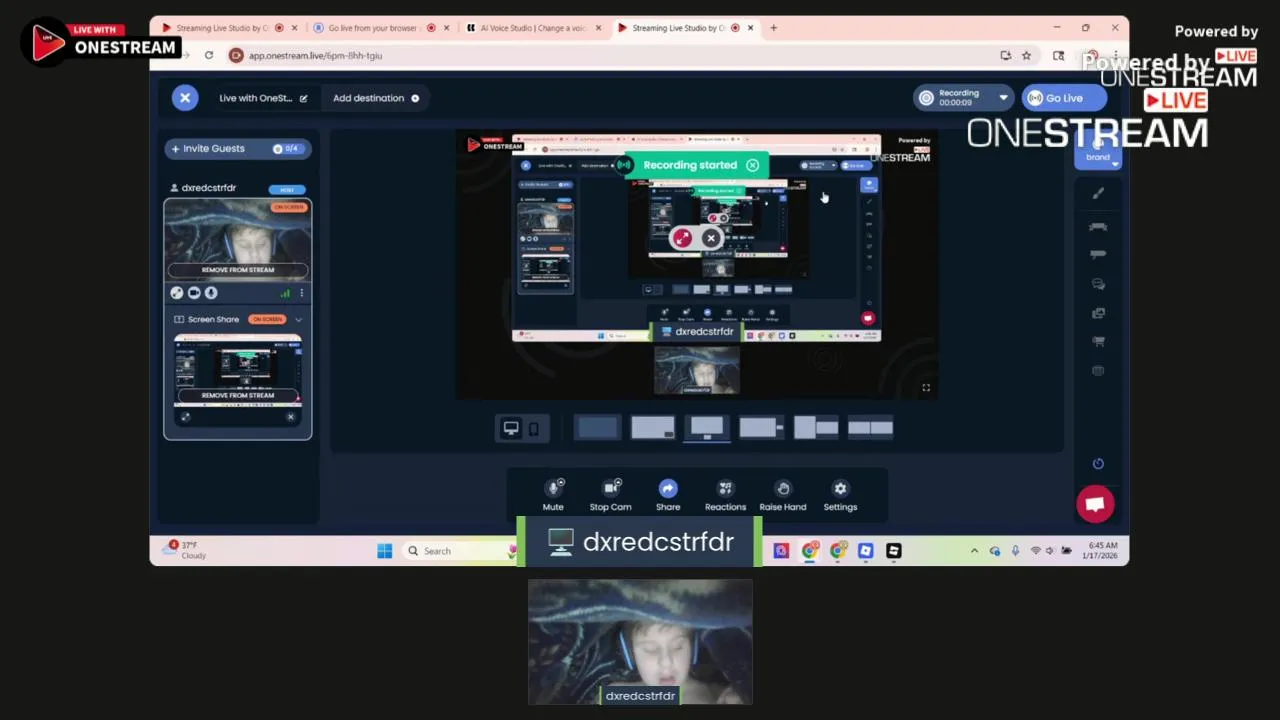This screenshot has width=1280, height=720.
Task: Click the Share button
Action: pyautogui.click(x=668, y=494)
